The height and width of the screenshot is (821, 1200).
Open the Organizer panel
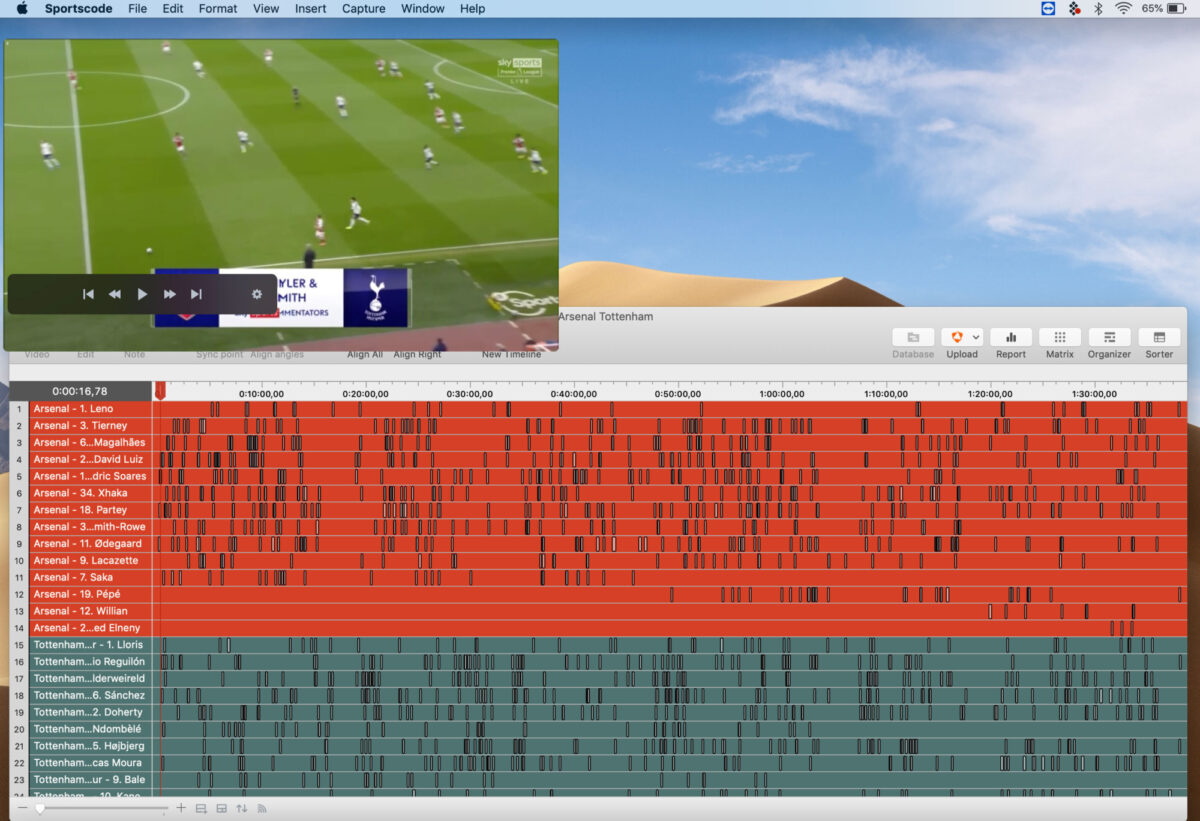[1109, 338]
